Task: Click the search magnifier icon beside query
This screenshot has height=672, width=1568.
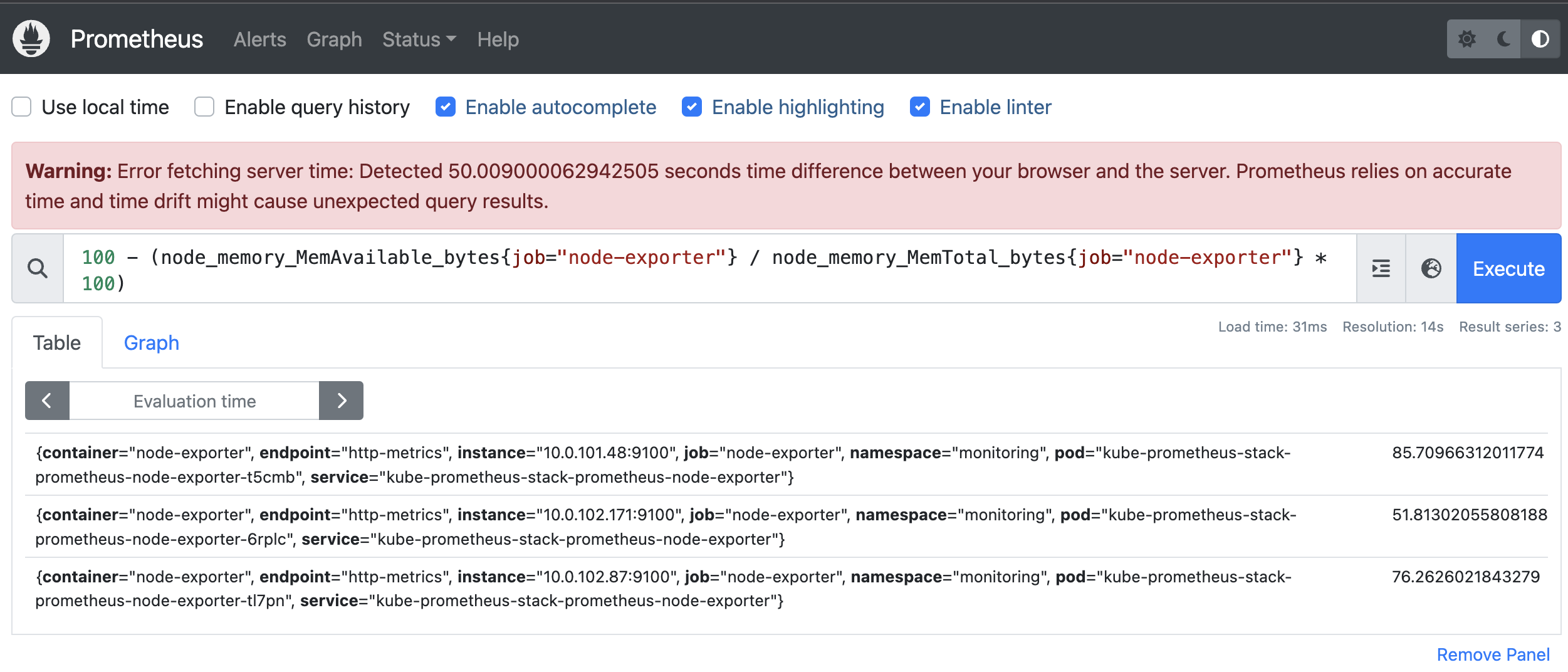Action: coord(38,269)
